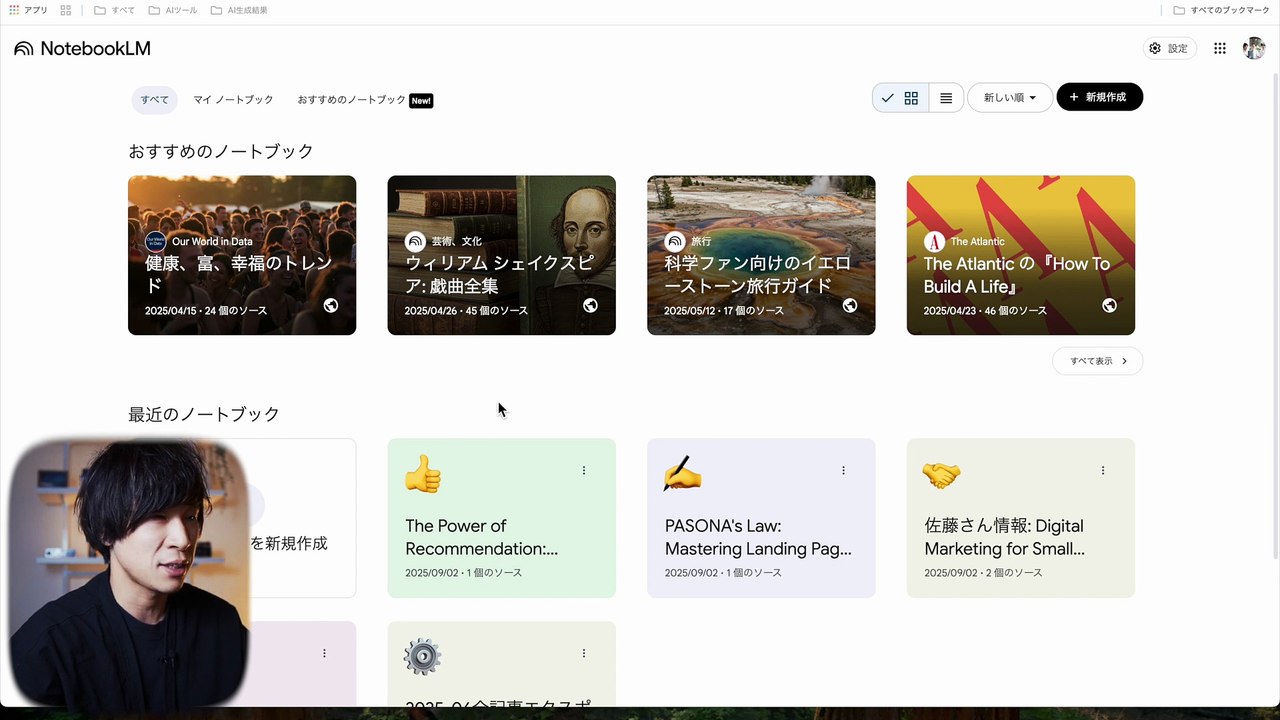Click 2025/09/02・2 個のソース text
Viewport: 1280px width, 720px height.
coord(983,573)
